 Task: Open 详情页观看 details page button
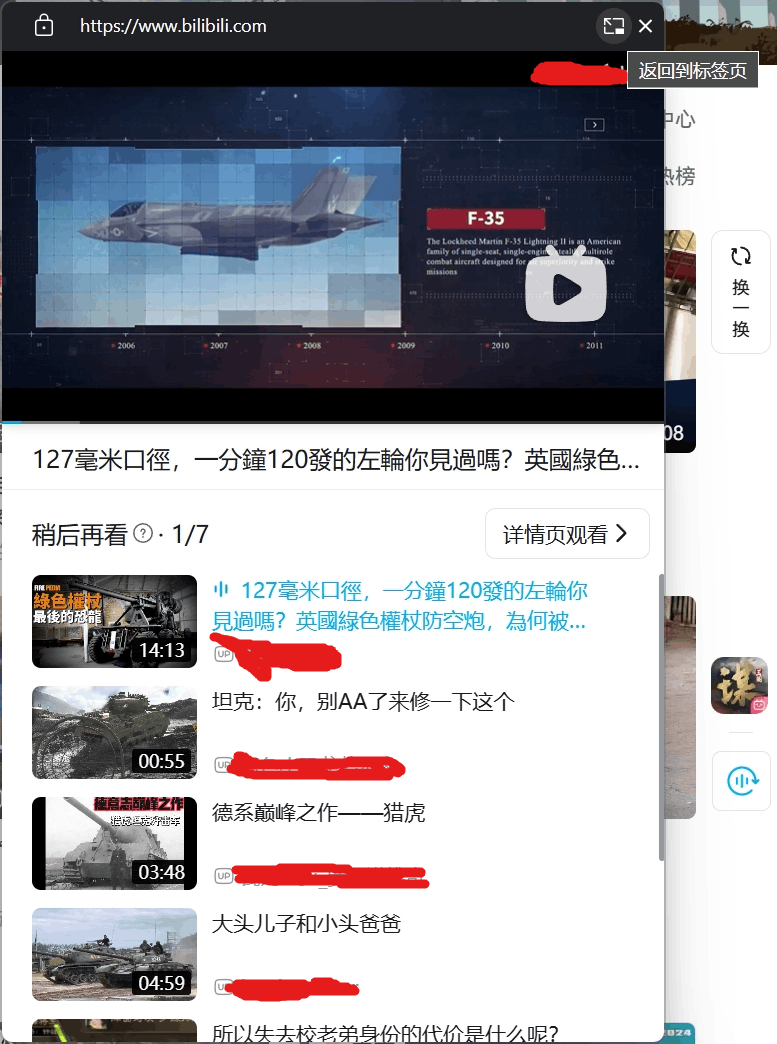pos(567,533)
